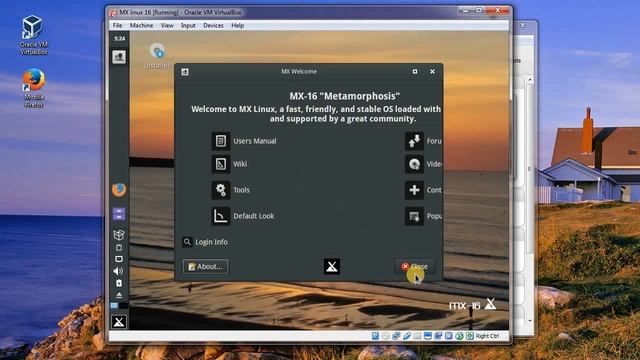Click the Close button in MX Welcome

coord(415,267)
